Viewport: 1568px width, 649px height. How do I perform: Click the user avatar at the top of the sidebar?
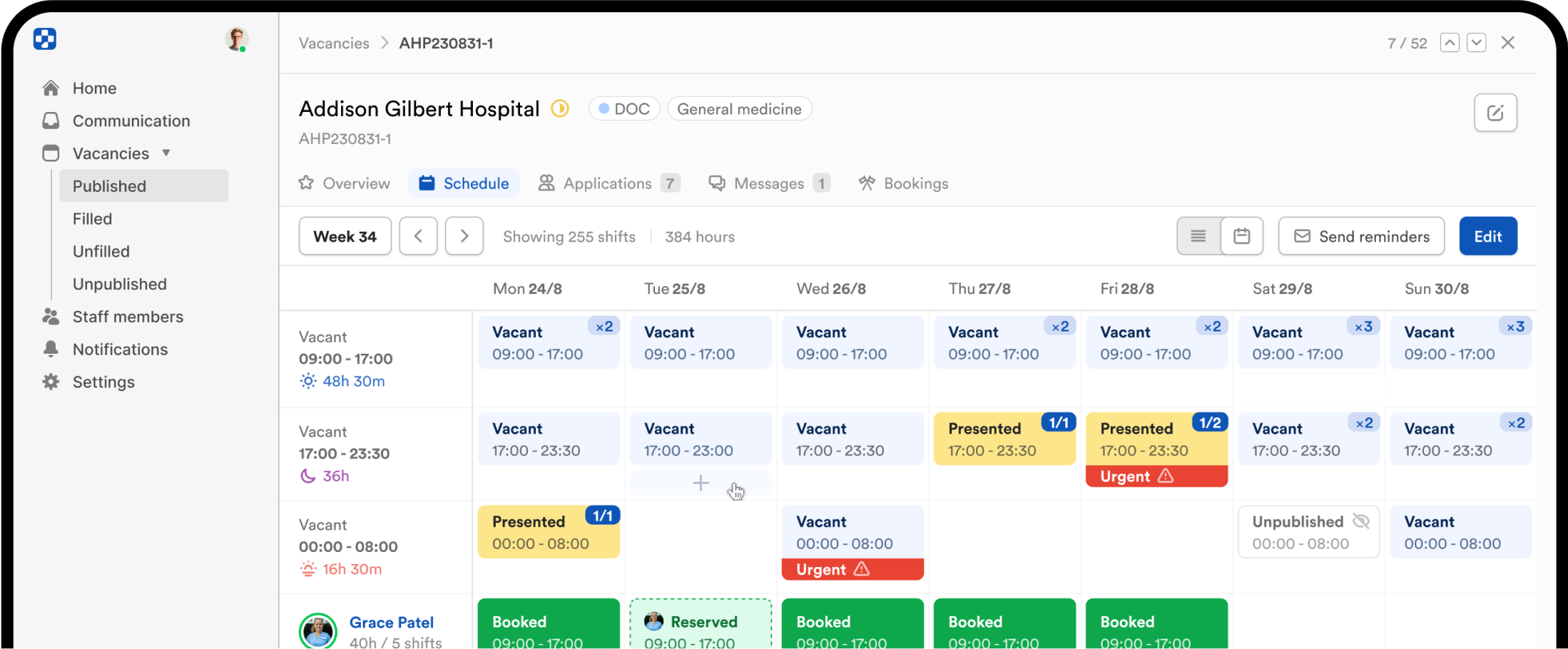(x=236, y=39)
